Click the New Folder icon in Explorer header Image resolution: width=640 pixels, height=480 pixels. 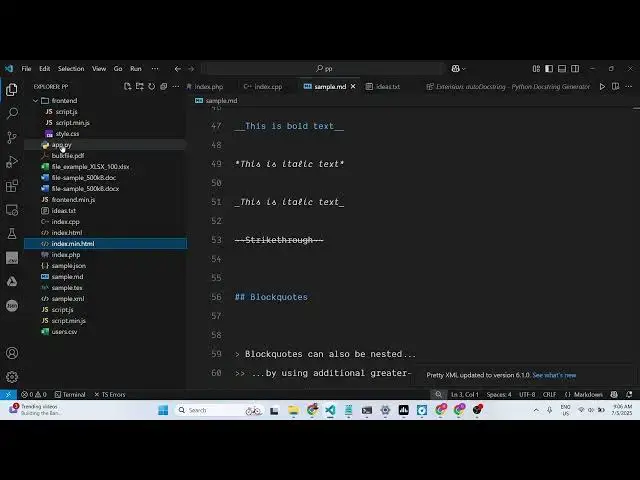pos(140,87)
